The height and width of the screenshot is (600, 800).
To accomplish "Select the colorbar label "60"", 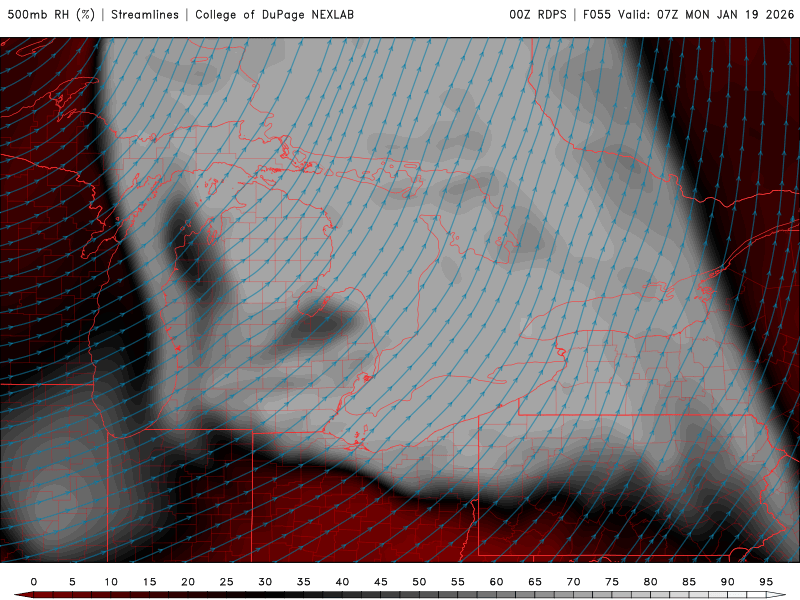I will point(496,582).
